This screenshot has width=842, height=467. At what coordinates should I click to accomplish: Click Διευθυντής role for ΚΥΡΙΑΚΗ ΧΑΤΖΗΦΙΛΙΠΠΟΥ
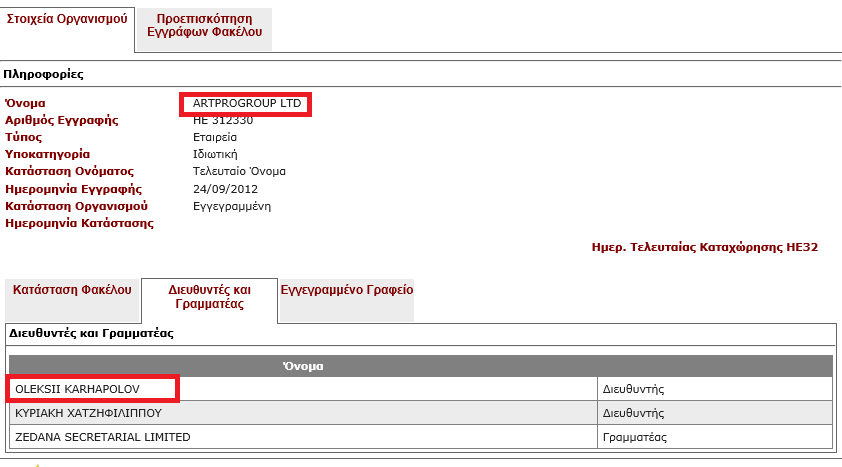coord(633,412)
